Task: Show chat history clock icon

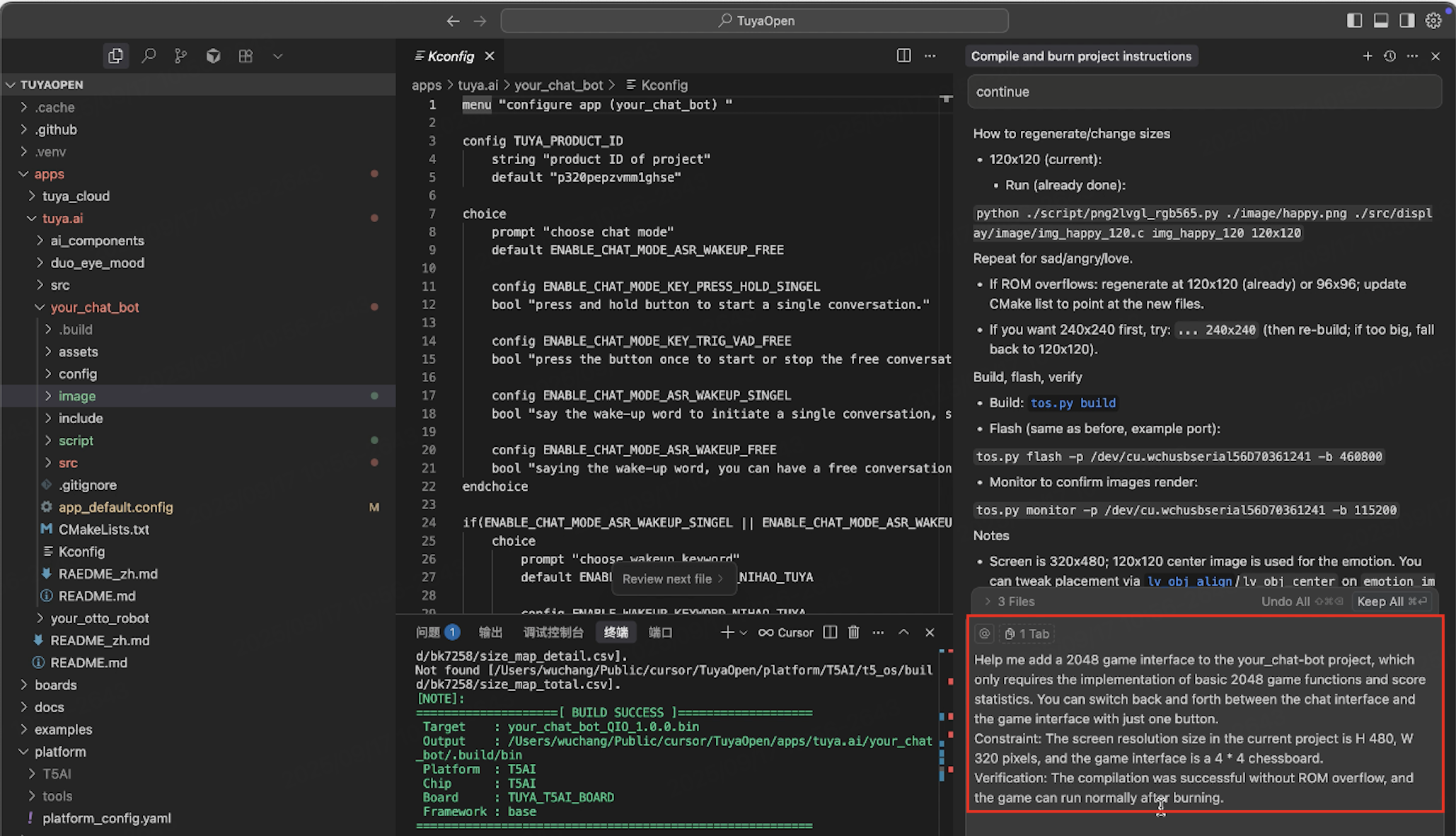Action: pos(1389,56)
